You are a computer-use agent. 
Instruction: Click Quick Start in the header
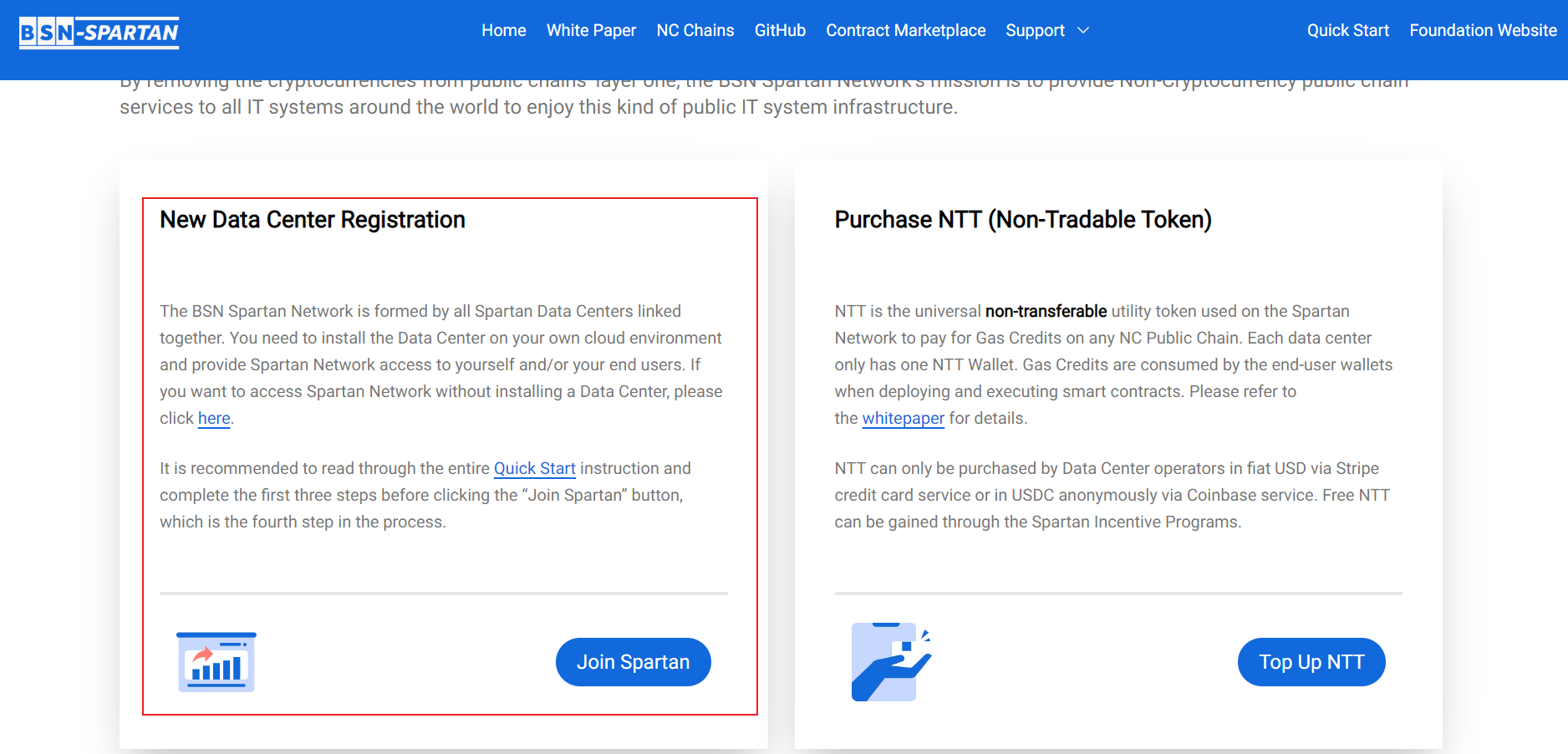pos(1347,31)
